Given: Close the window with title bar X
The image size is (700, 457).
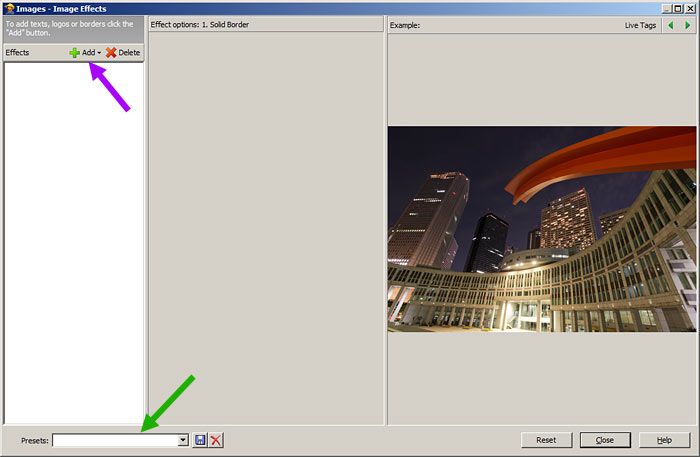Looking at the screenshot, I should click(690, 8).
